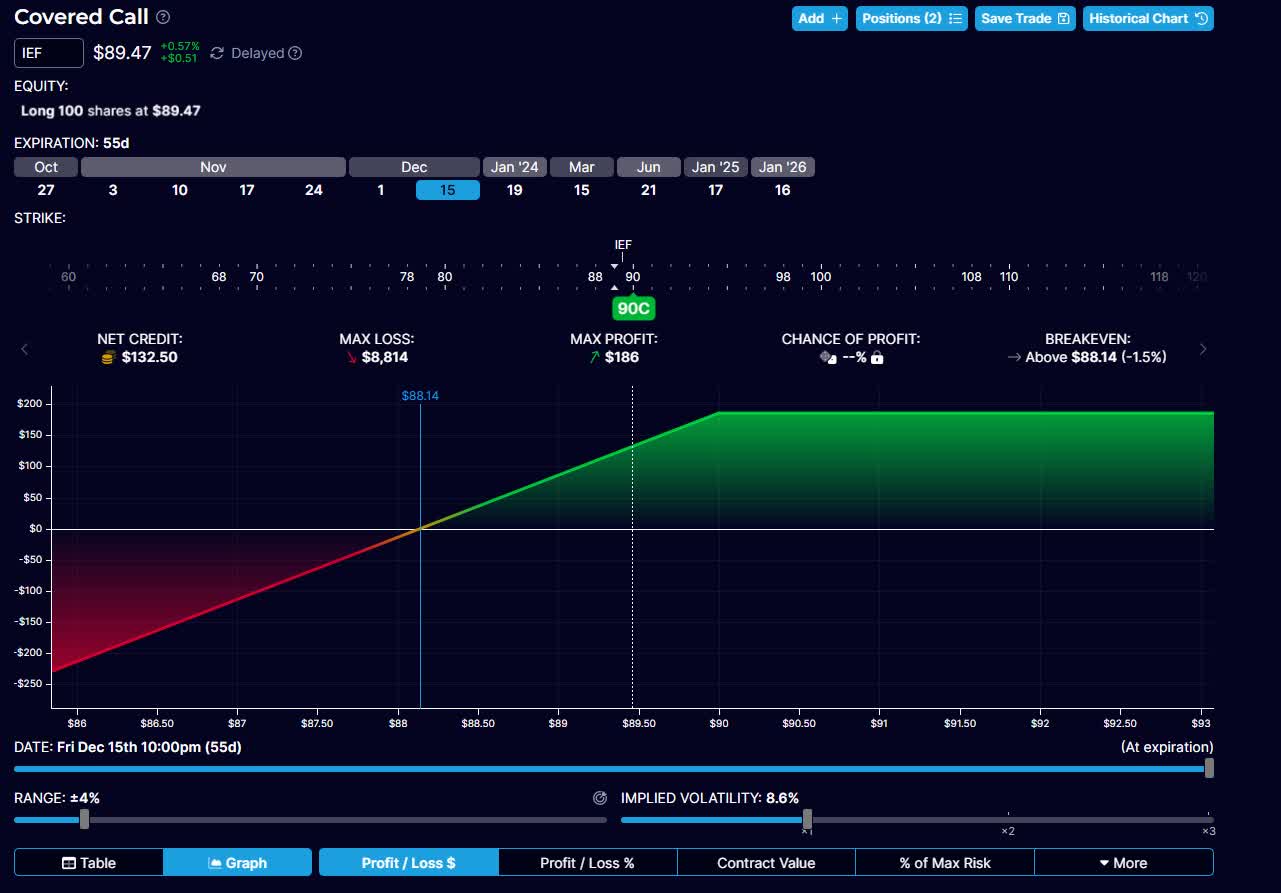Select Profit / Loss % display mode
Image resolution: width=1281 pixels, height=893 pixels.
point(587,862)
